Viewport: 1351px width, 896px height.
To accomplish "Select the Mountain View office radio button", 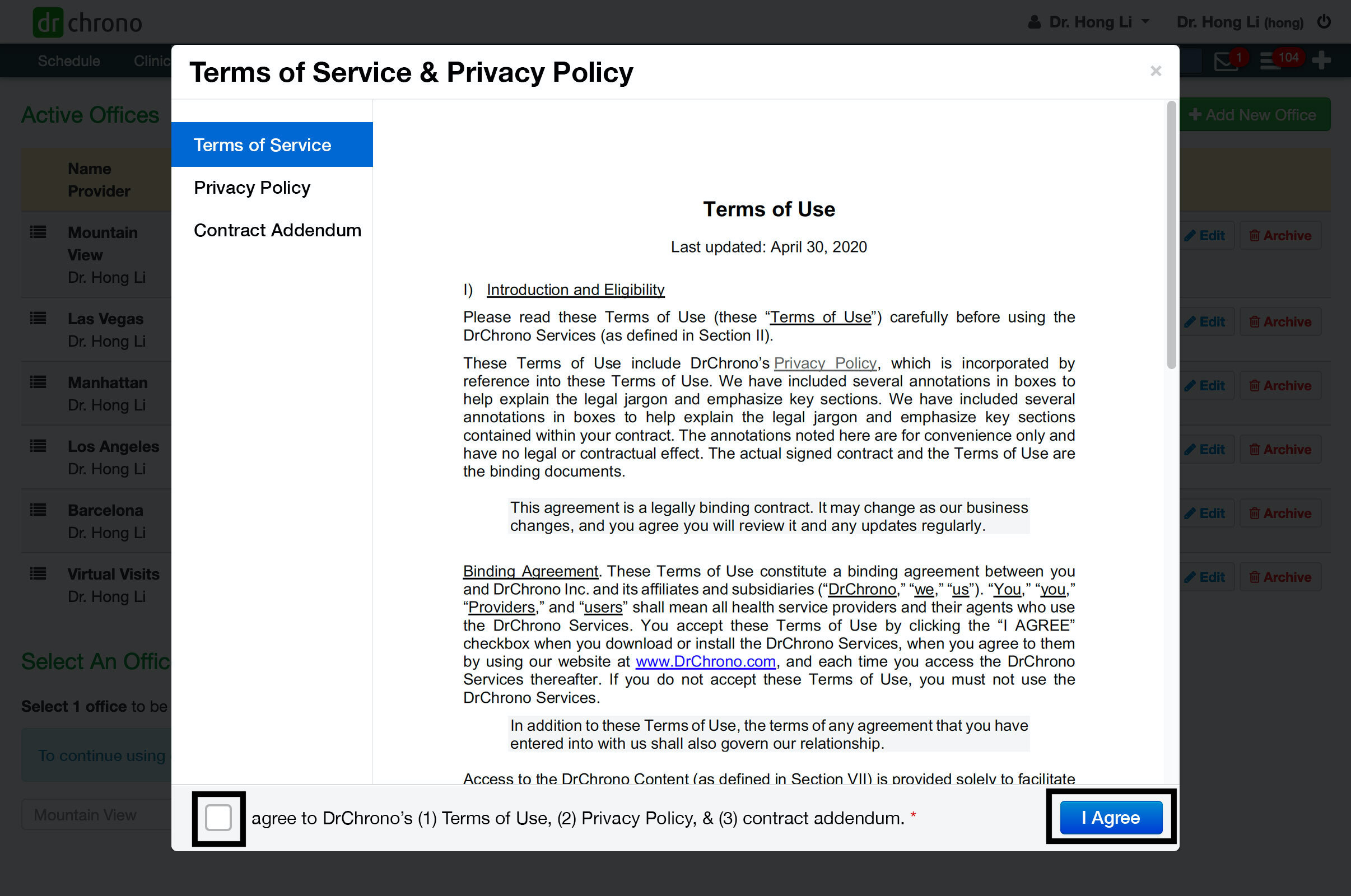I will [x=85, y=814].
